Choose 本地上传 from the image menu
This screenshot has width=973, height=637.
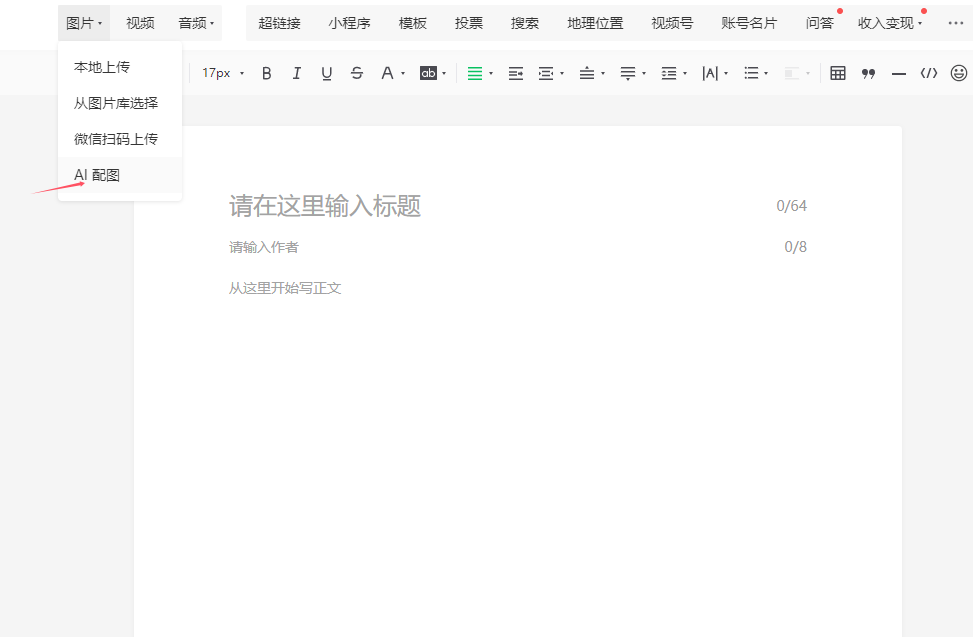click(x=102, y=67)
